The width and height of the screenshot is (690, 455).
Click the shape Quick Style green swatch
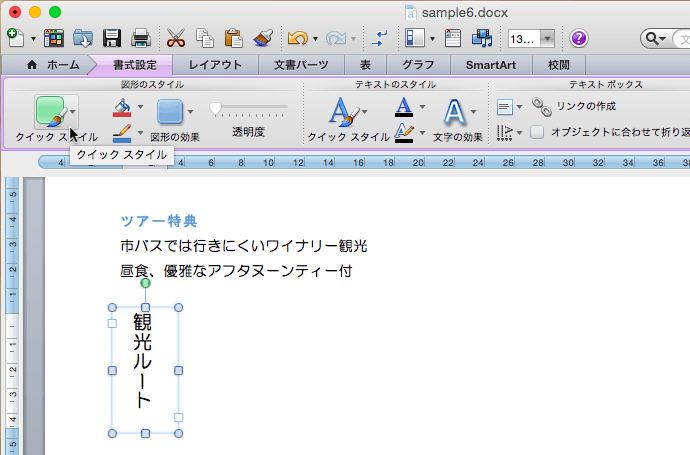click(x=51, y=111)
